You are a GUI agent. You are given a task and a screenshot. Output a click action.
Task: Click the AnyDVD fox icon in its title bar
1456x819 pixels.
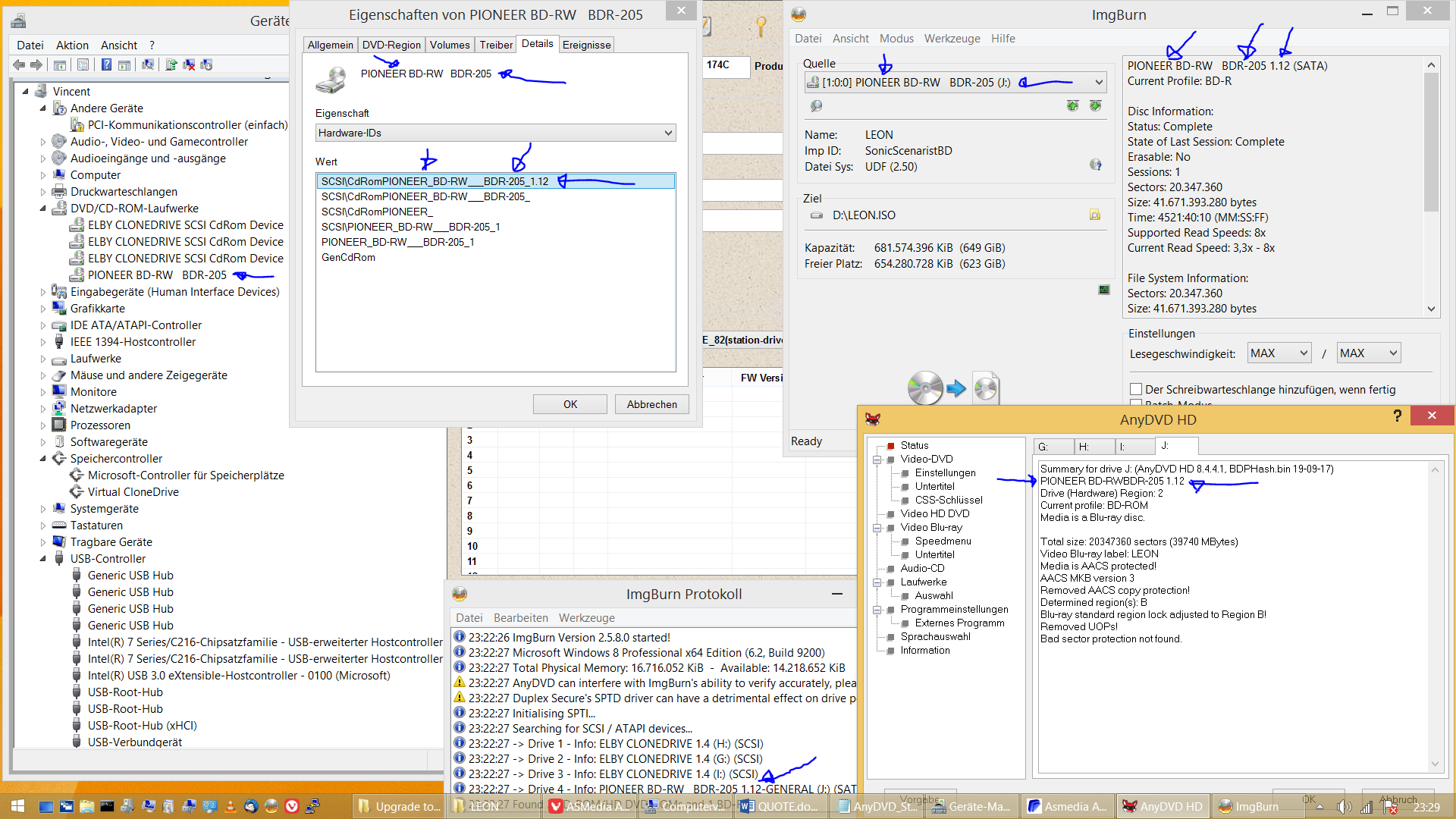point(874,419)
